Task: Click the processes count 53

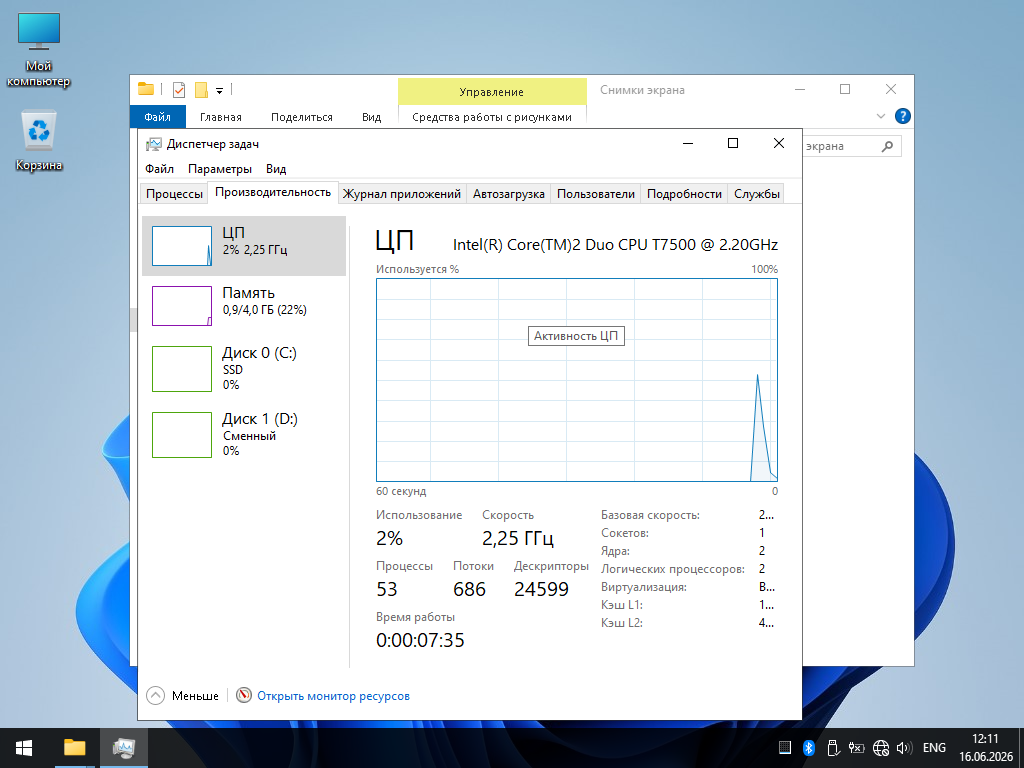Action: click(387, 589)
